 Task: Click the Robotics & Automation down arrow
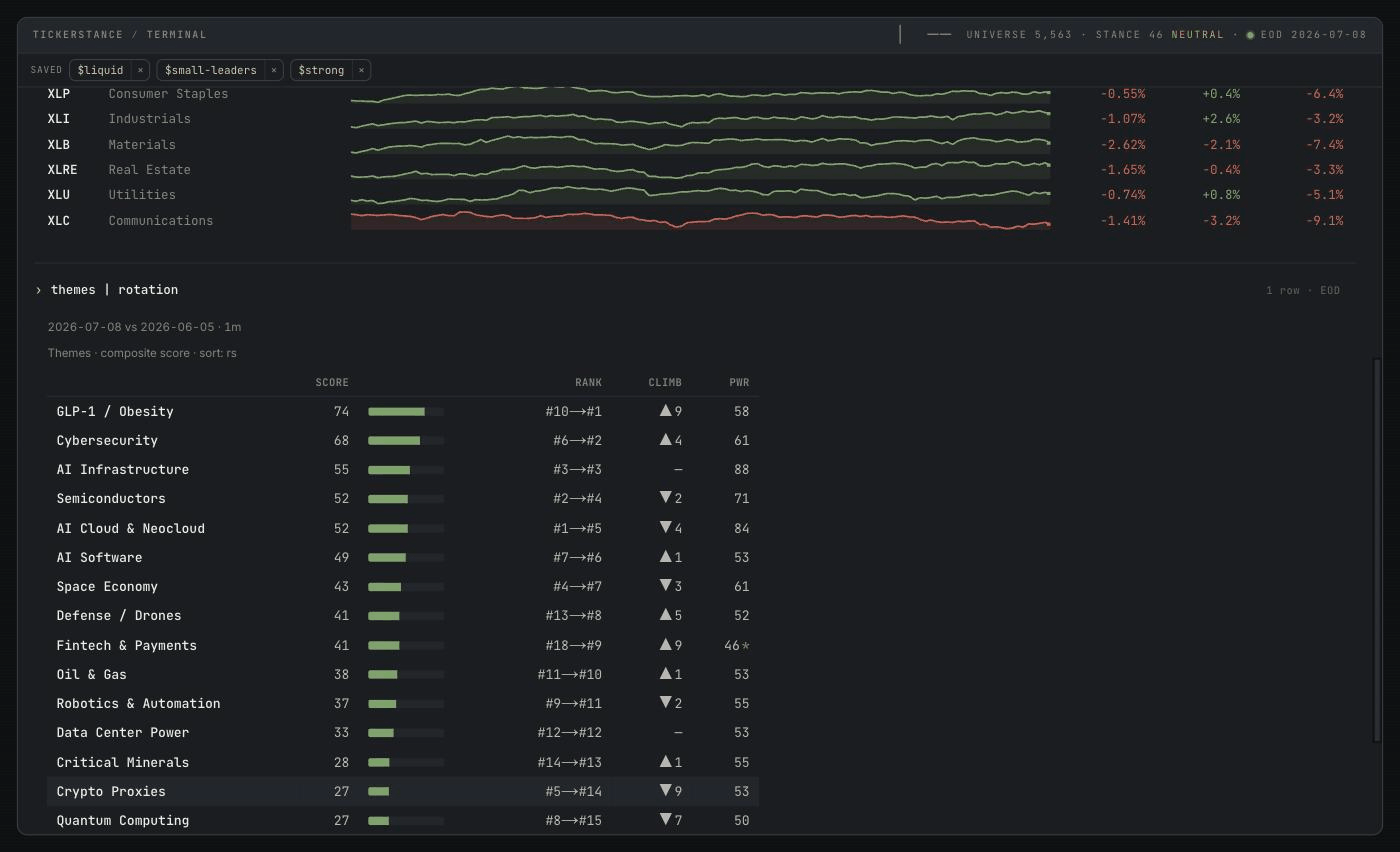[x=665, y=703]
